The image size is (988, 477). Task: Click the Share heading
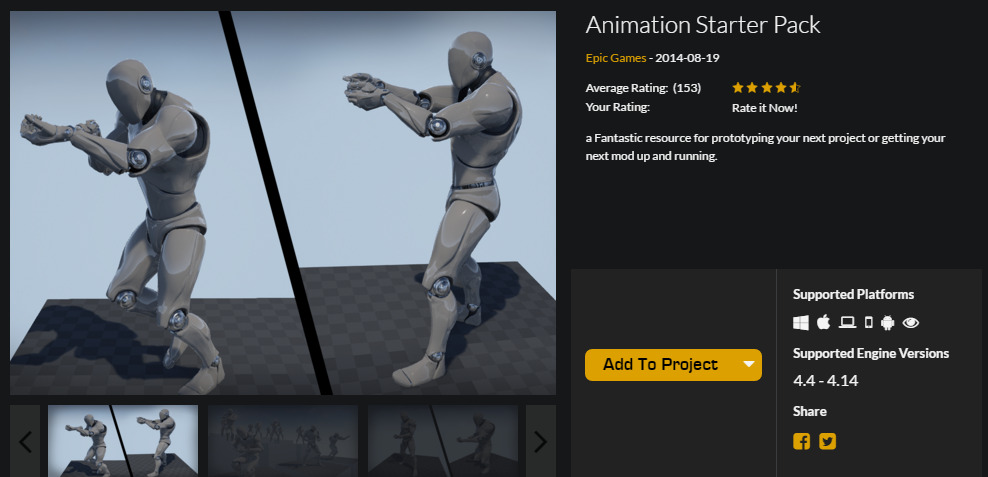coord(810,411)
